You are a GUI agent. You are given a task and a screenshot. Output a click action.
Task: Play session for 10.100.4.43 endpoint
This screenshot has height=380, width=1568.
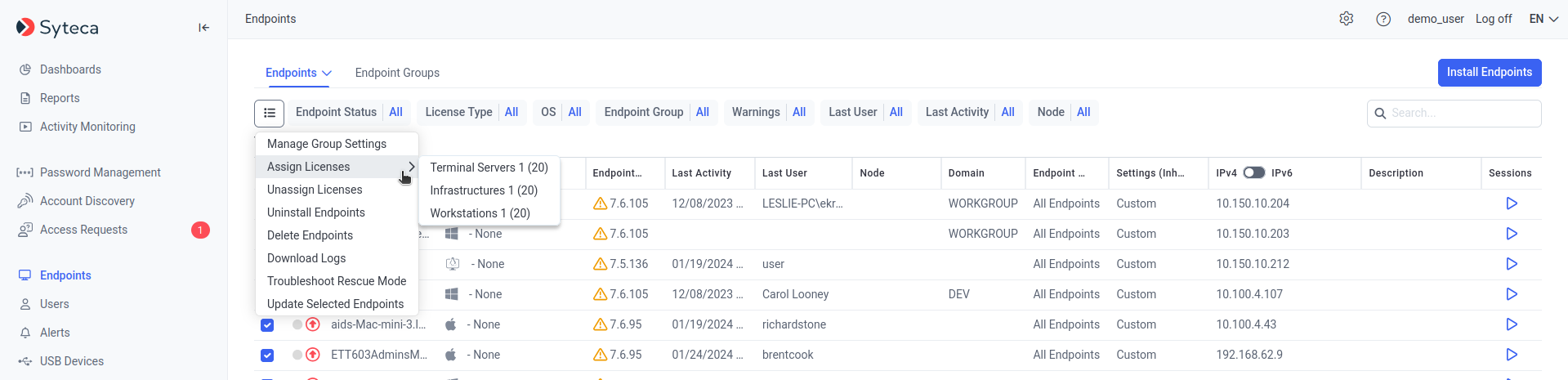click(1512, 324)
